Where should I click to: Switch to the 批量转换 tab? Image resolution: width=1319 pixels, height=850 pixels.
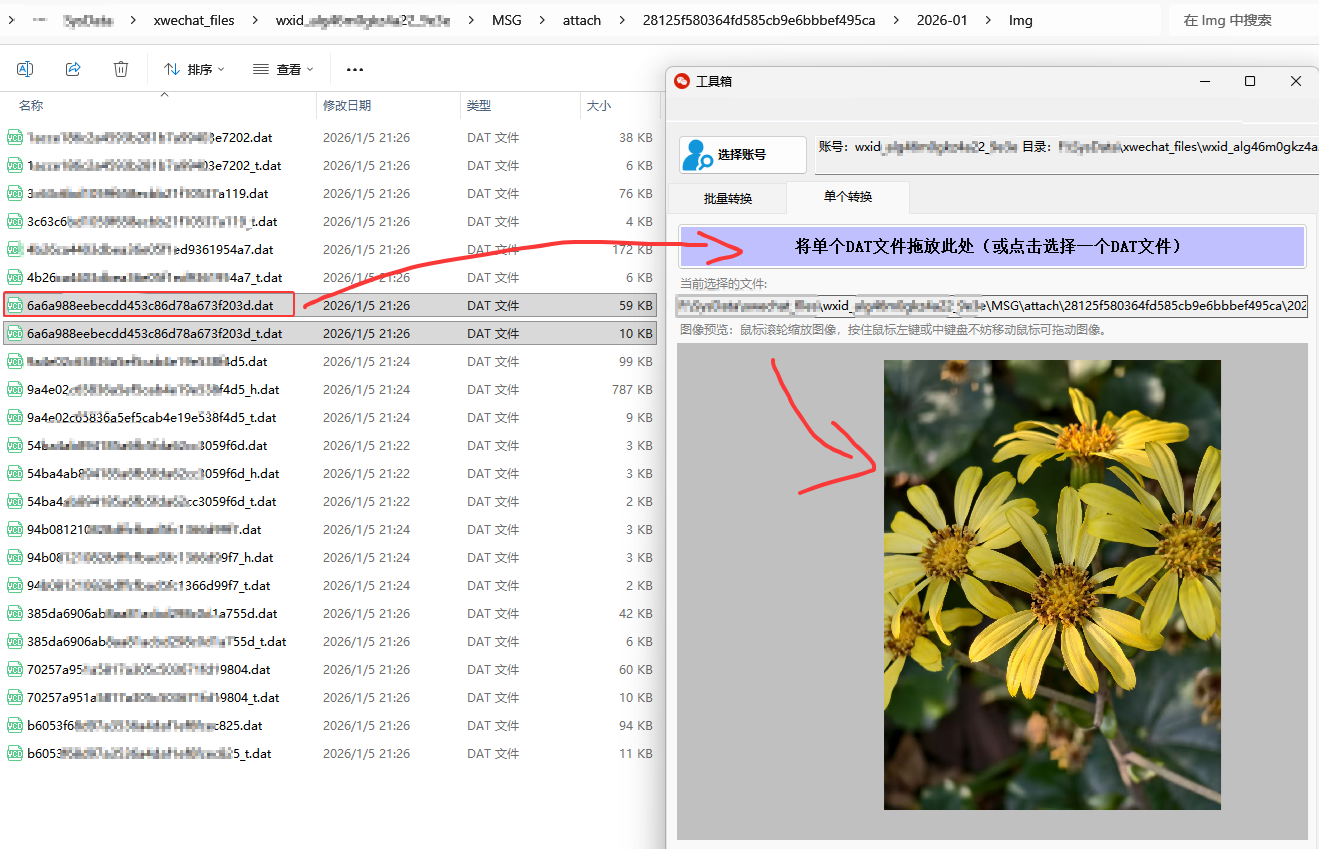click(727, 198)
